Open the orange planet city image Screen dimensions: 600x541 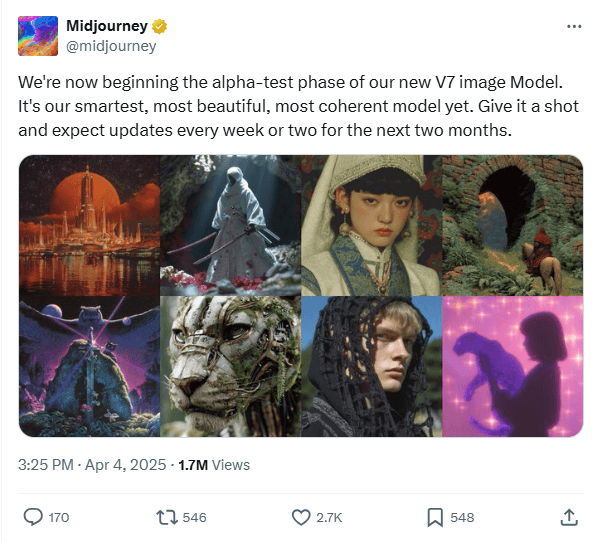[90, 225]
